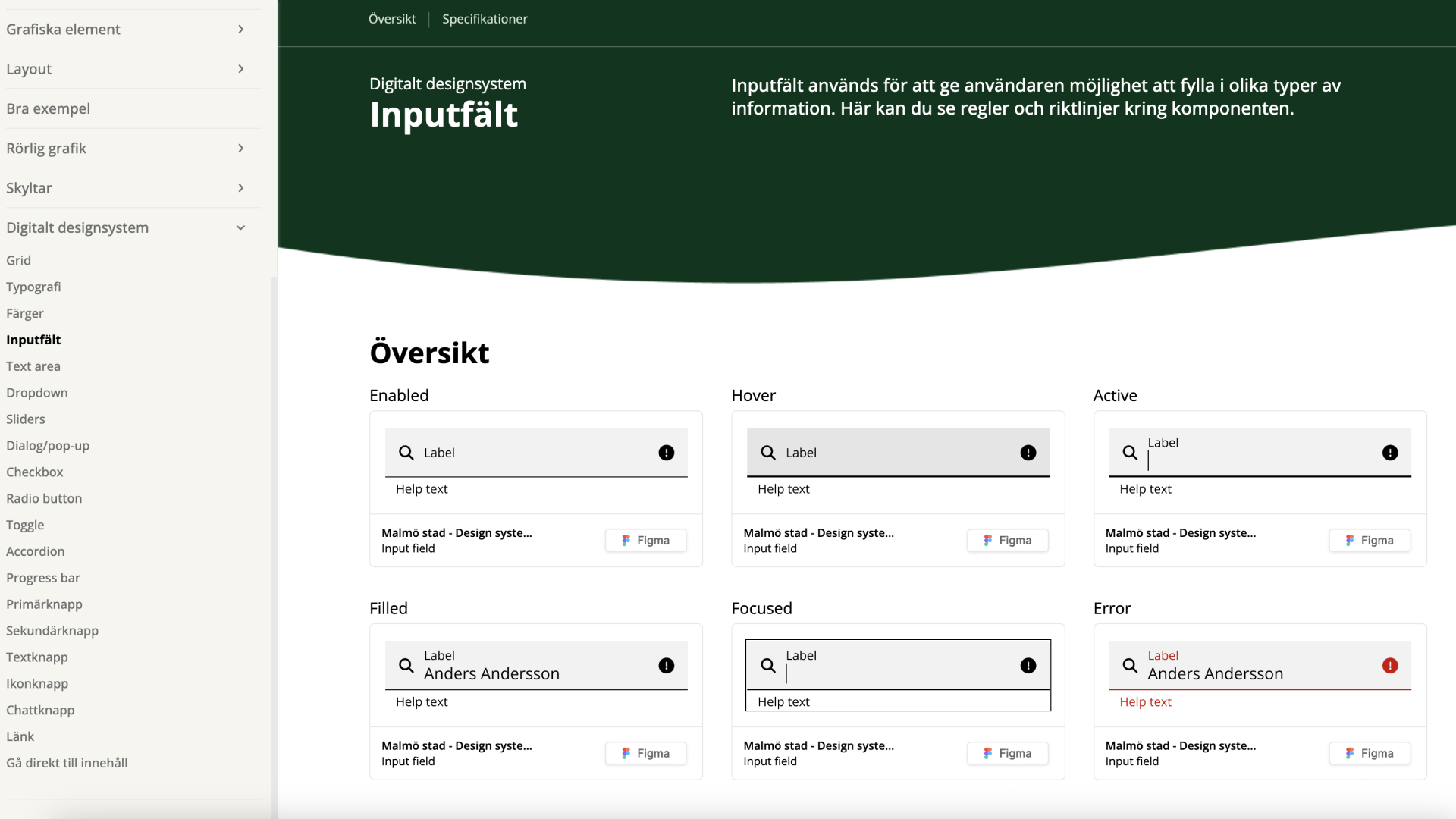Click the search icon in Error input field
The image size is (1456, 819).
[1130, 666]
